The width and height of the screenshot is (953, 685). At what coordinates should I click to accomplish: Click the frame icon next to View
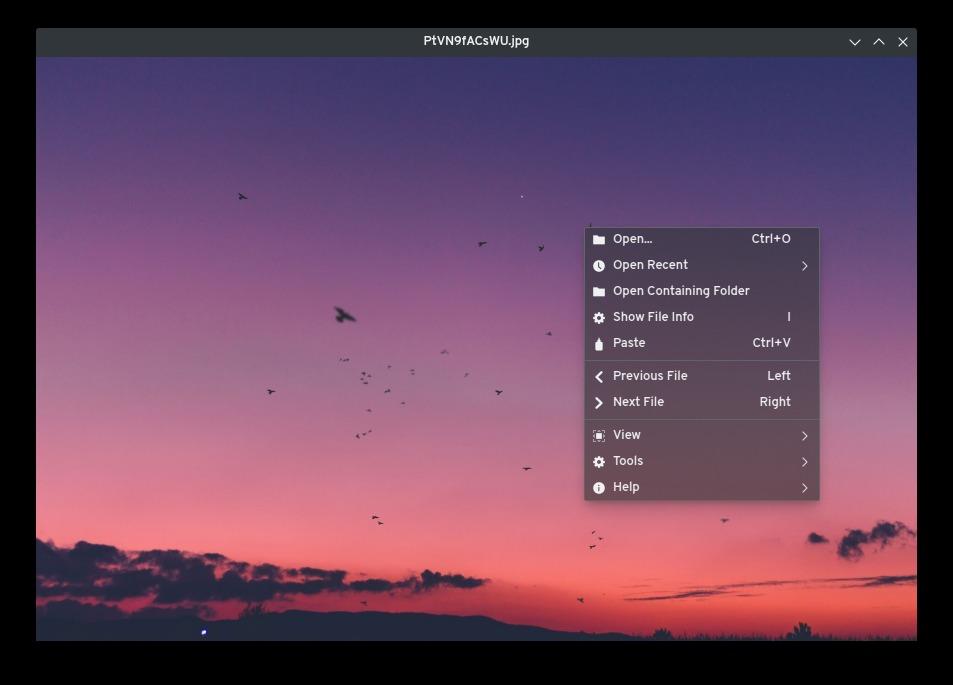click(598, 434)
